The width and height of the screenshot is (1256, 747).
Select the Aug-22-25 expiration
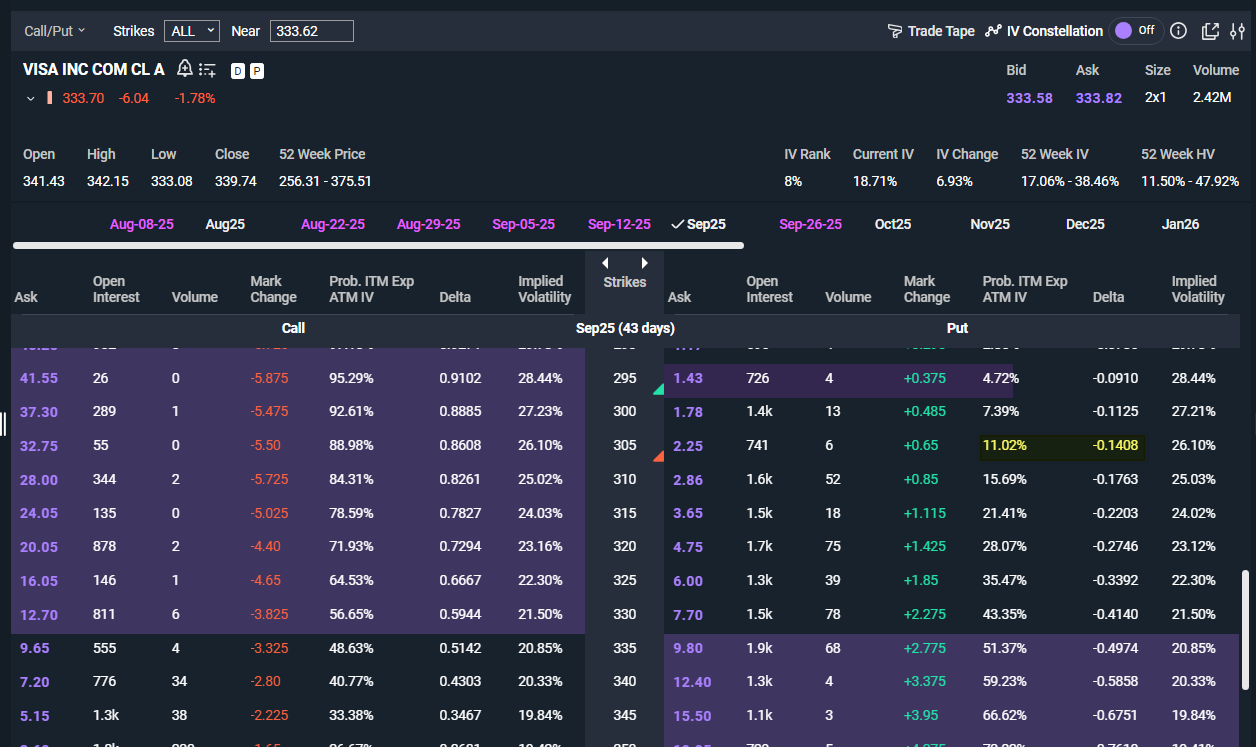[x=333, y=224]
